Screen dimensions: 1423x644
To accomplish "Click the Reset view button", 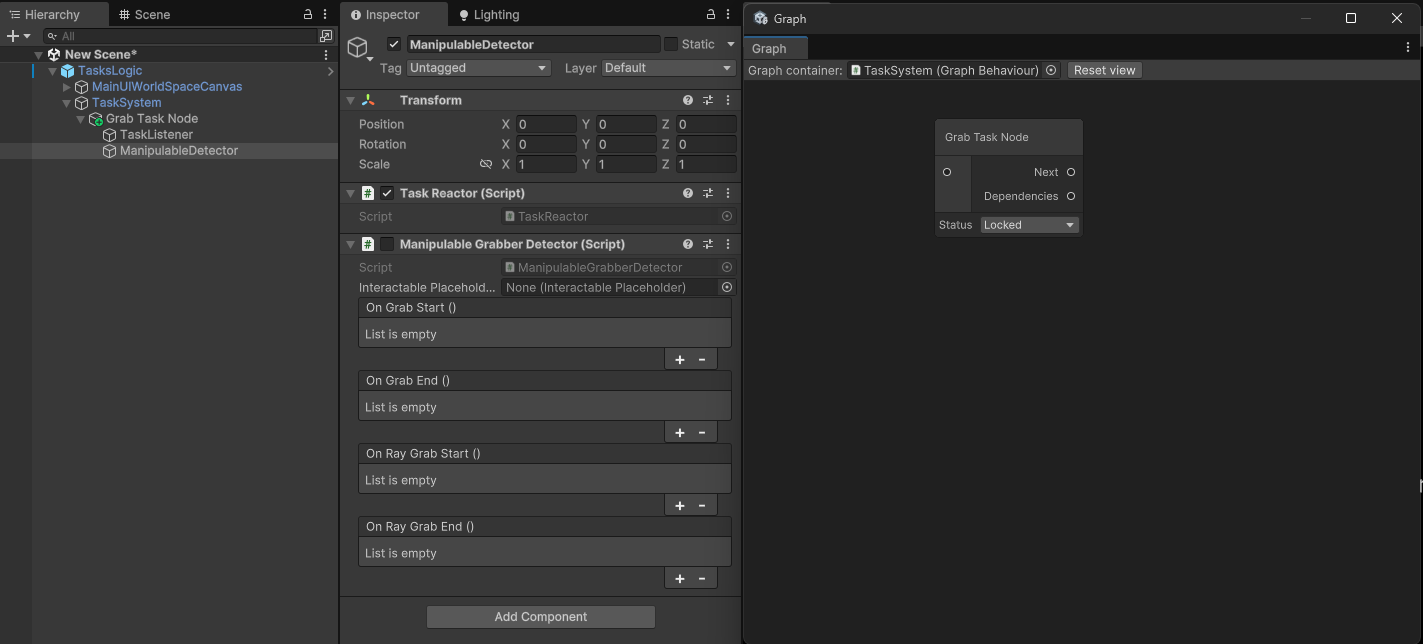I will pos(1104,70).
